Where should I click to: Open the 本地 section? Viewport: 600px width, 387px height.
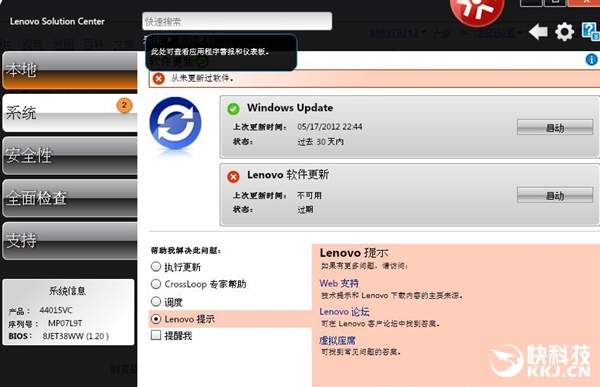pyautogui.click(x=70, y=70)
